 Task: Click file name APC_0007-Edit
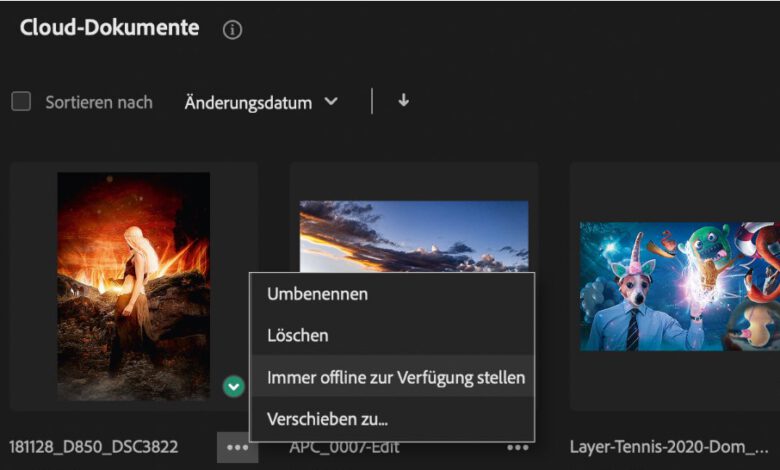(344, 447)
